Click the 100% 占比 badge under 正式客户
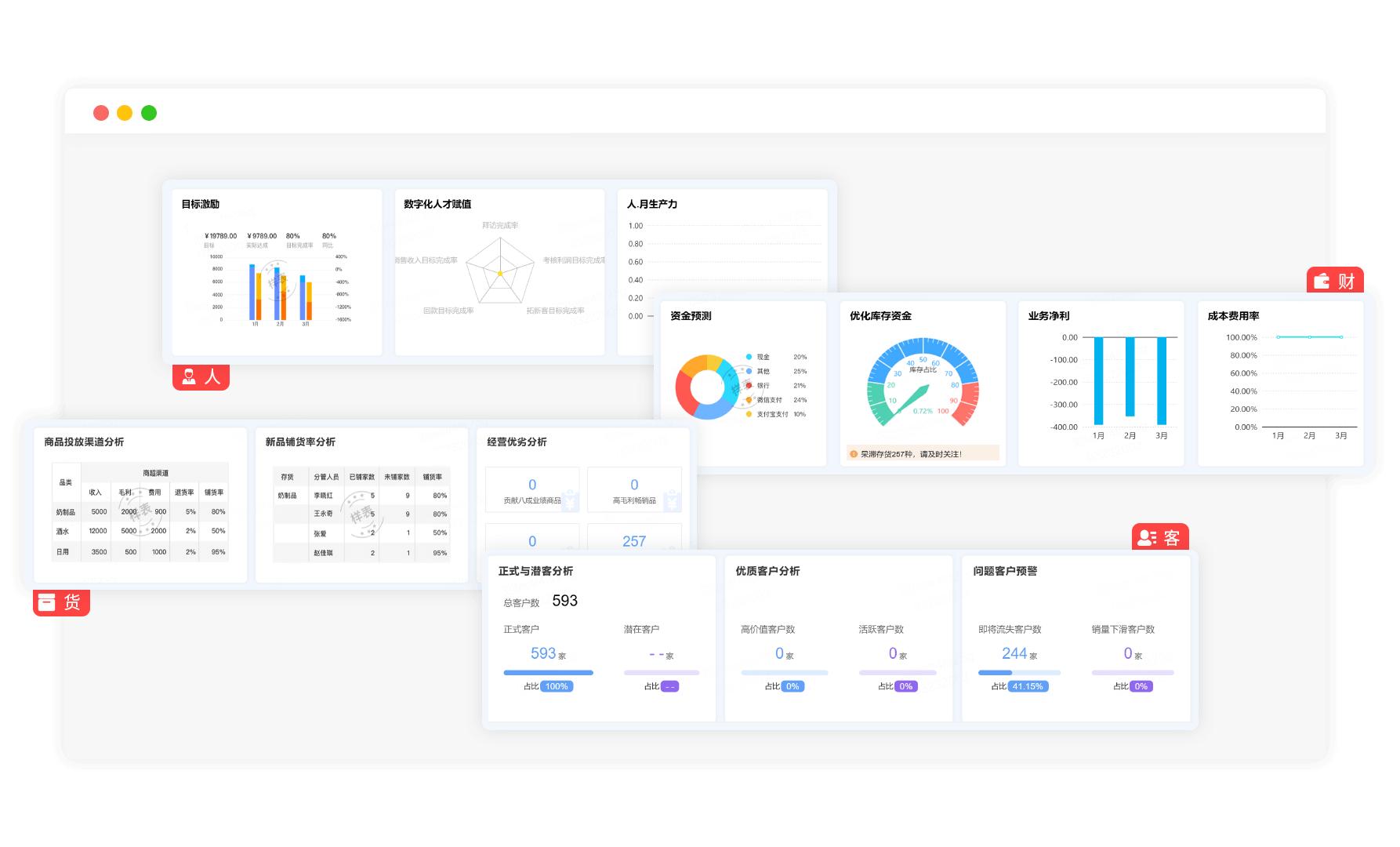1400x847 pixels. click(557, 686)
